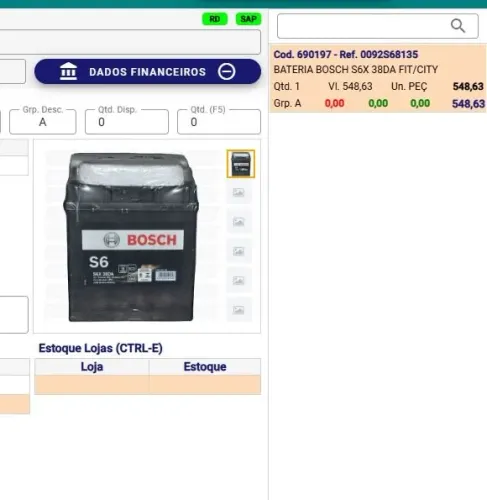Click the search magnifier icon

pos(458,26)
